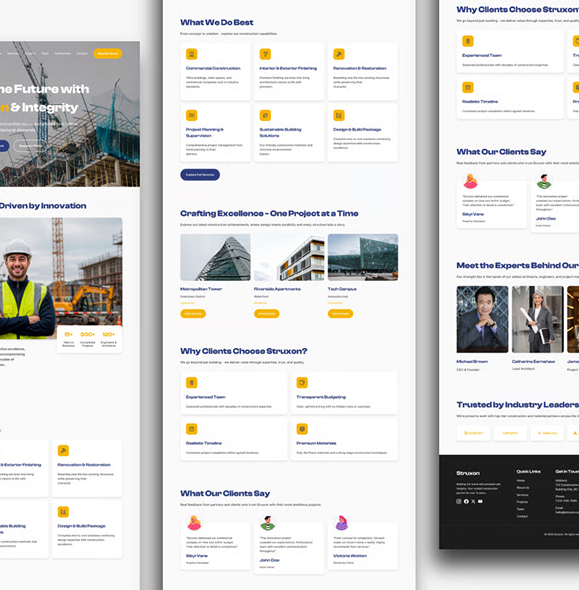Click the "Transparent Budgeting" card title, middle page

tap(321, 397)
